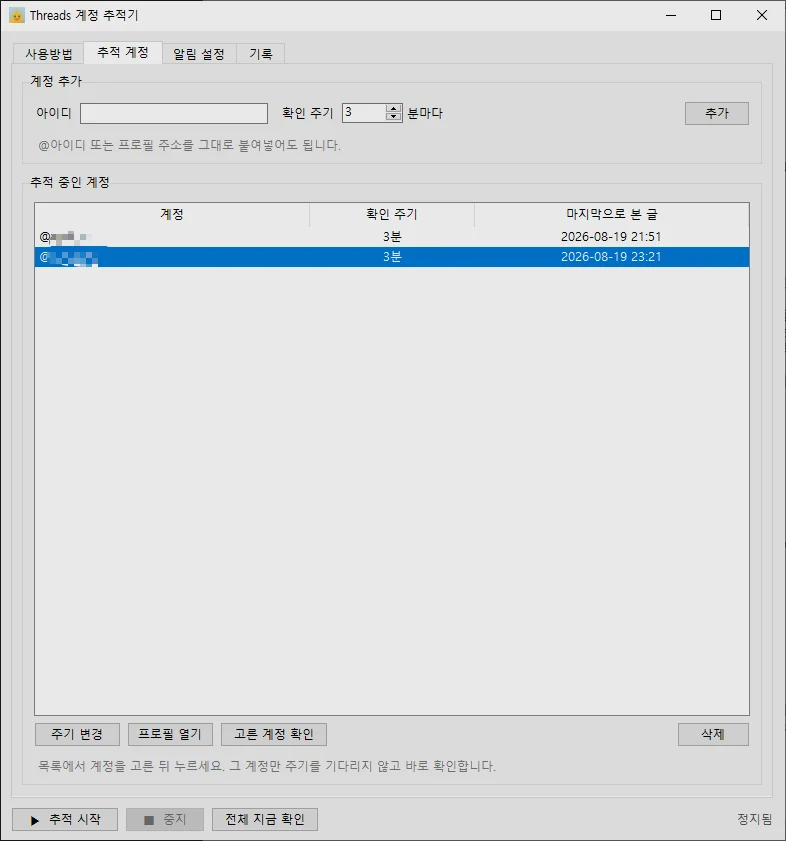Click the 정지됨 status text
The image size is (786, 841).
[x=754, y=820]
